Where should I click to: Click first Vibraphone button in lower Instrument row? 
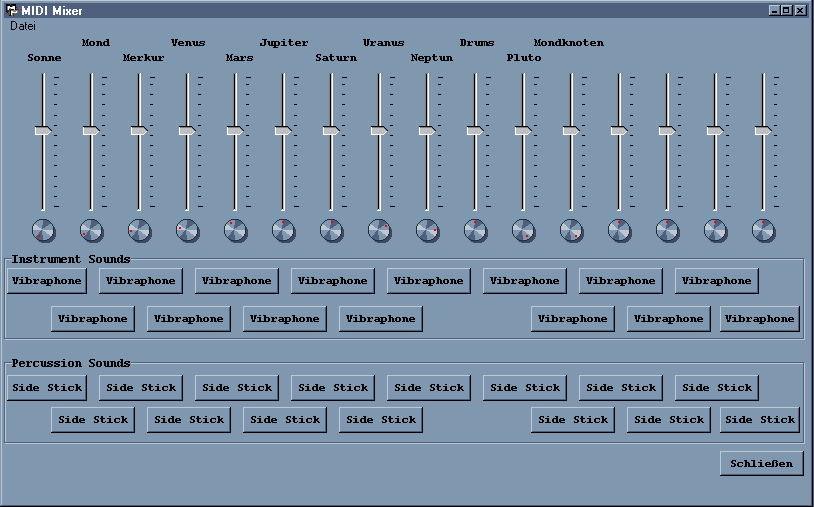[93, 319]
